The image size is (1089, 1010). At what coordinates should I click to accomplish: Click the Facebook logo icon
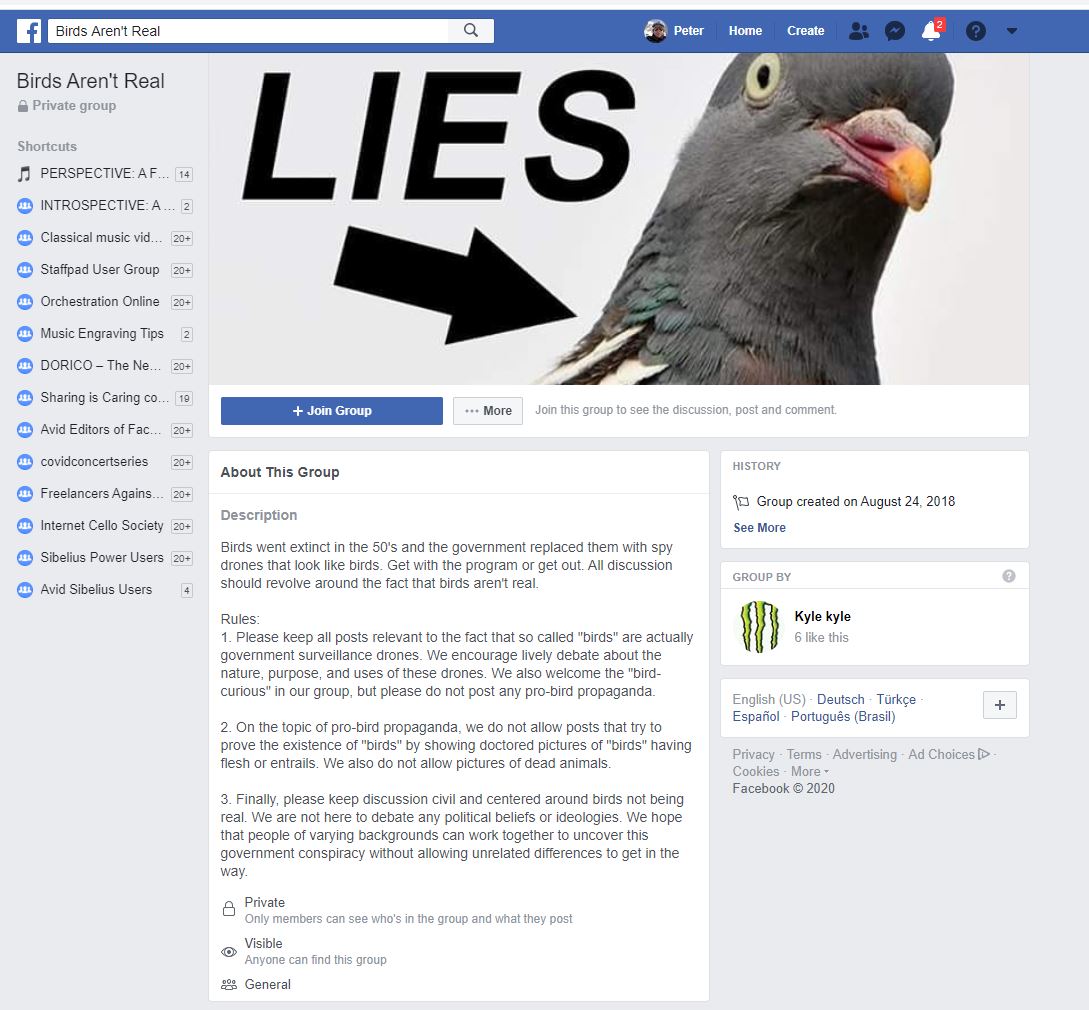click(x=28, y=31)
